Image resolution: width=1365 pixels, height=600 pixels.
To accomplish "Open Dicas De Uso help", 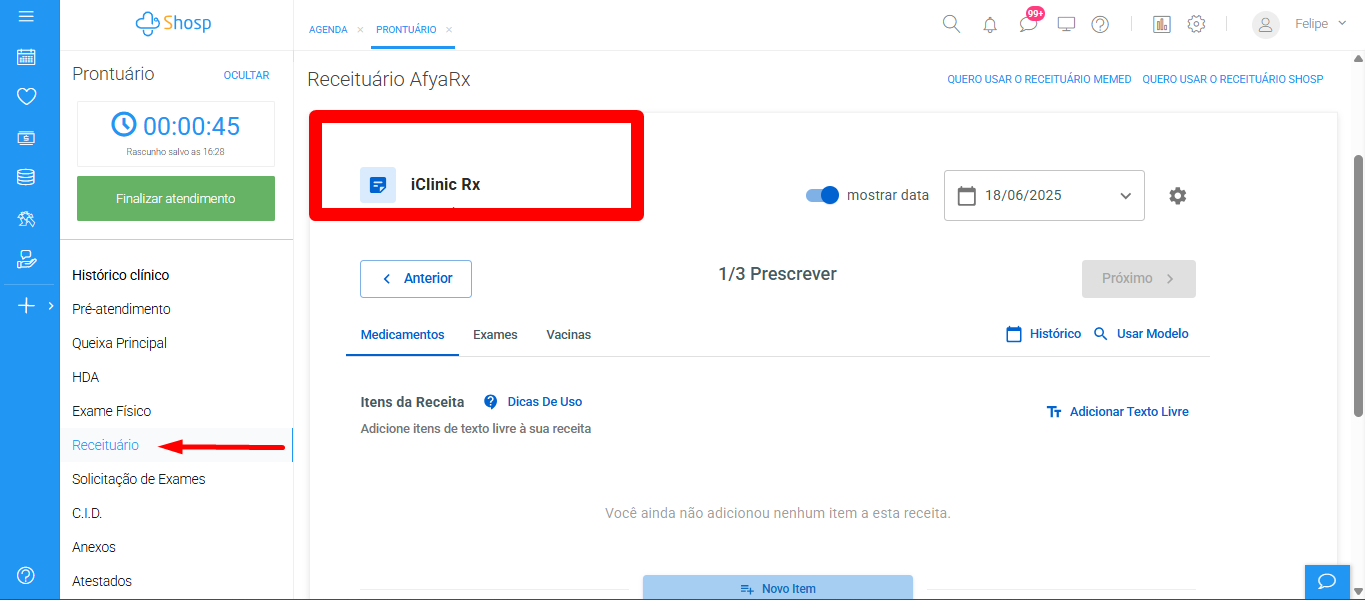I will point(532,402).
